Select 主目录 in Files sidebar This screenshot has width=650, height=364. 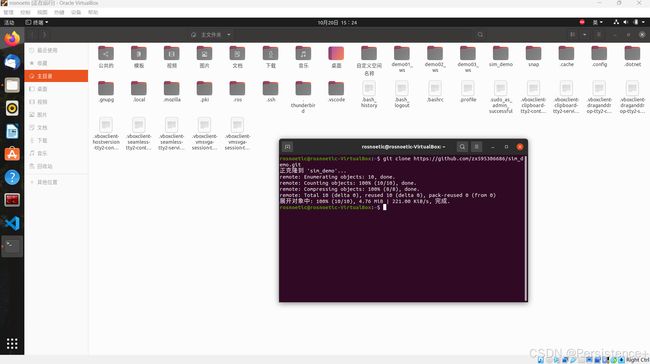56,76
